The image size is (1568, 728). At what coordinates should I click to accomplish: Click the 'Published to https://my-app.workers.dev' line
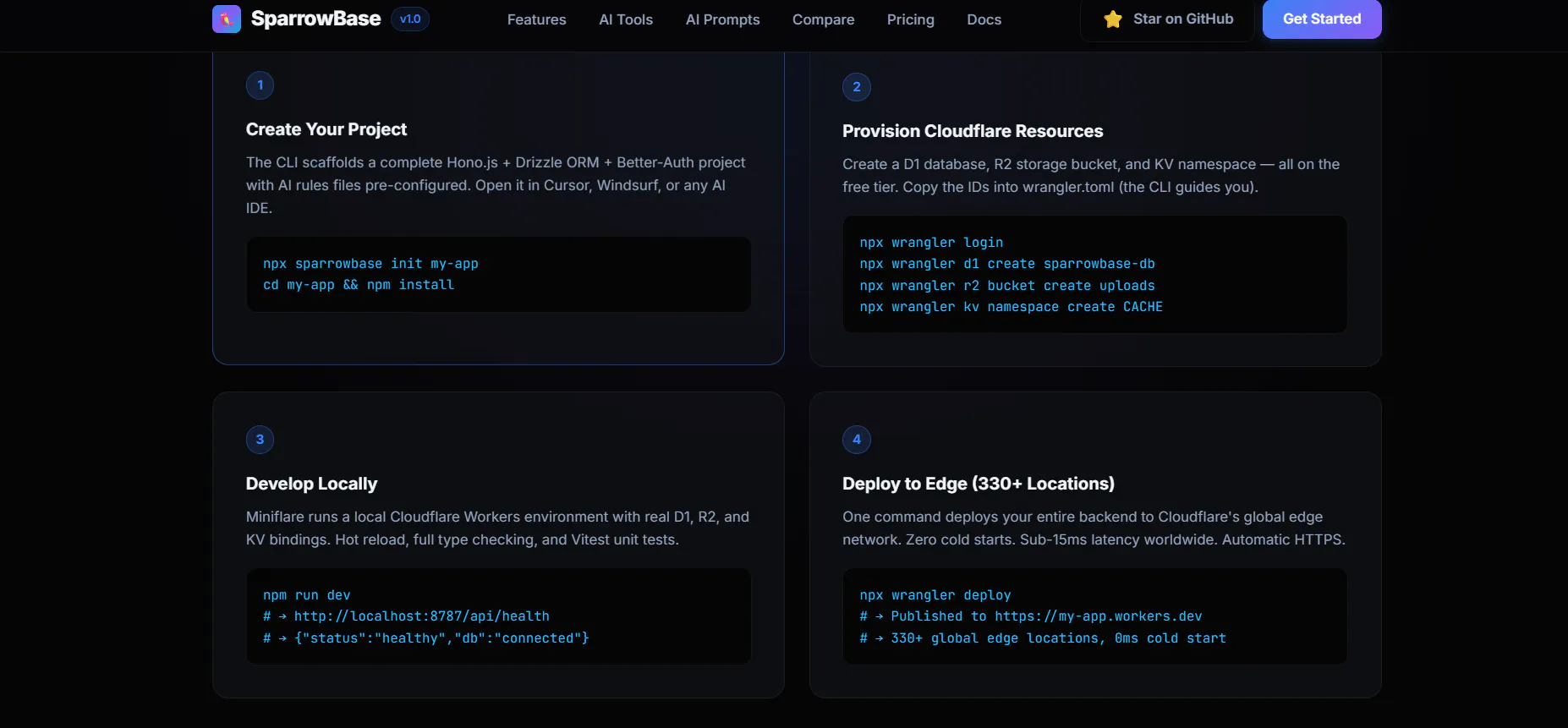pos(1031,616)
